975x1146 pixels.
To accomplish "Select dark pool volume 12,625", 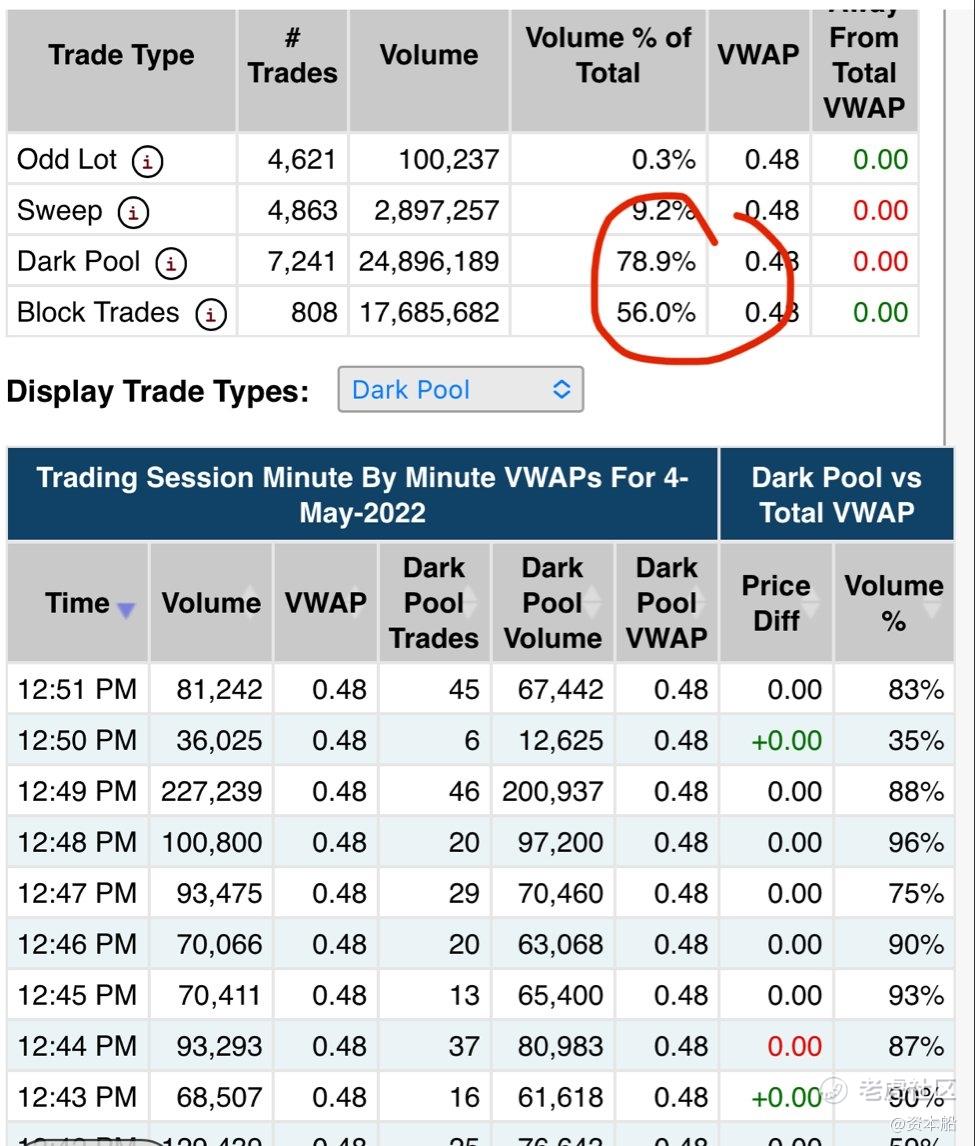I will point(561,740).
